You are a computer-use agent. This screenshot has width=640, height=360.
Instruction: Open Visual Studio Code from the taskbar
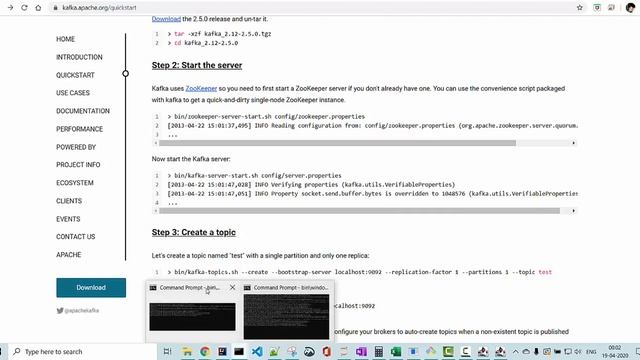click(x=257, y=351)
